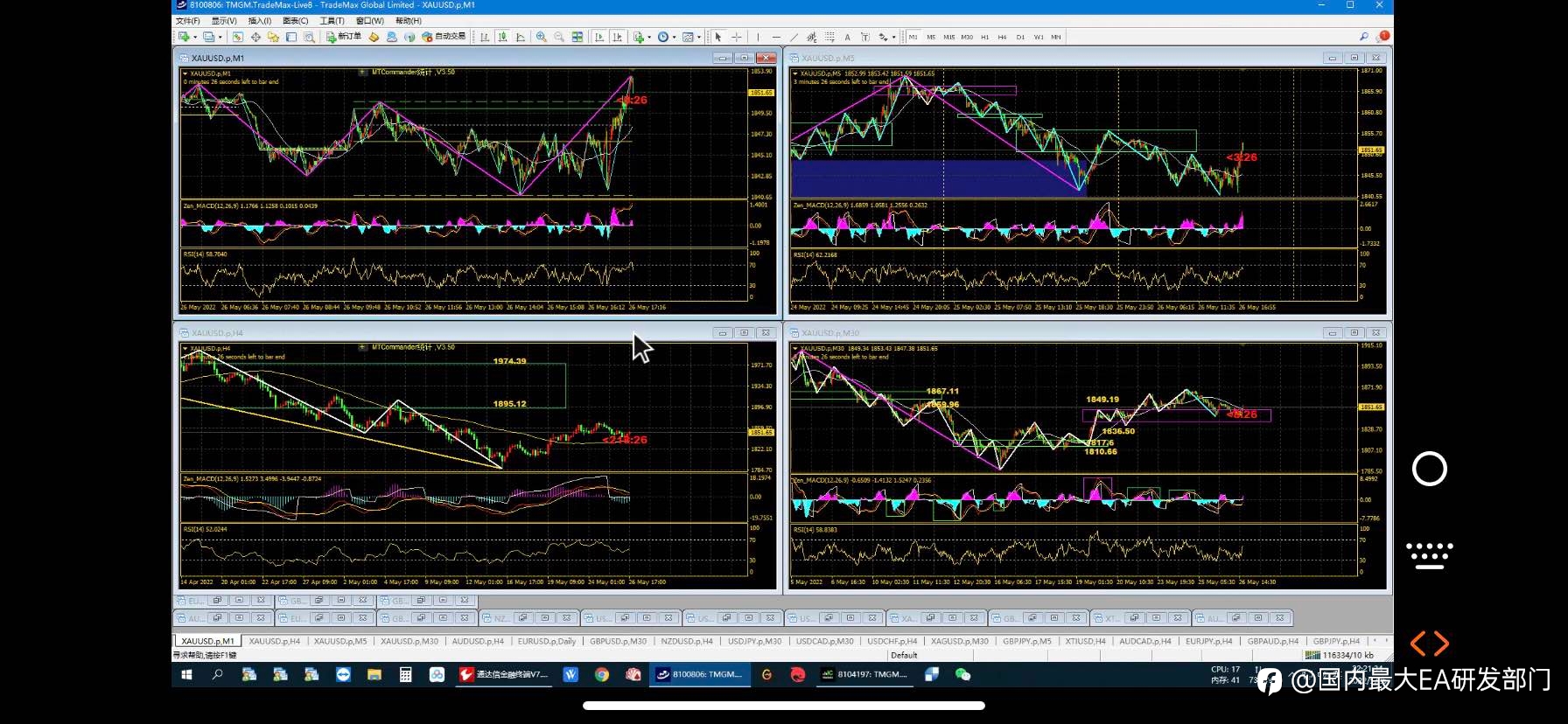Choose the text label A tool
Image resolution: width=1568 pixels, height=724 pixels.
coord(847,37)
